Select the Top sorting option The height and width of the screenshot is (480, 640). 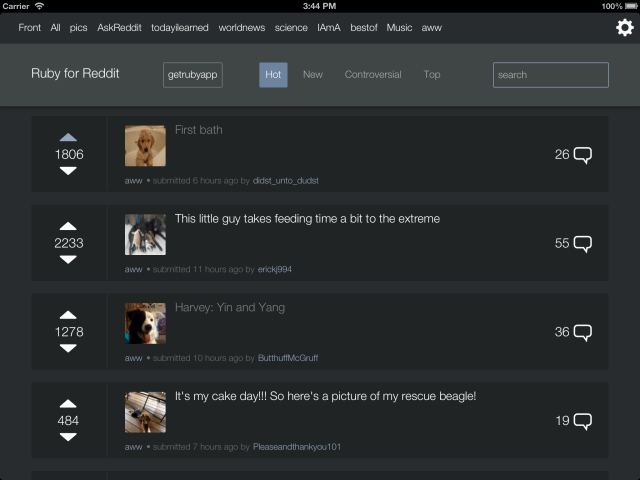point(431,75)
